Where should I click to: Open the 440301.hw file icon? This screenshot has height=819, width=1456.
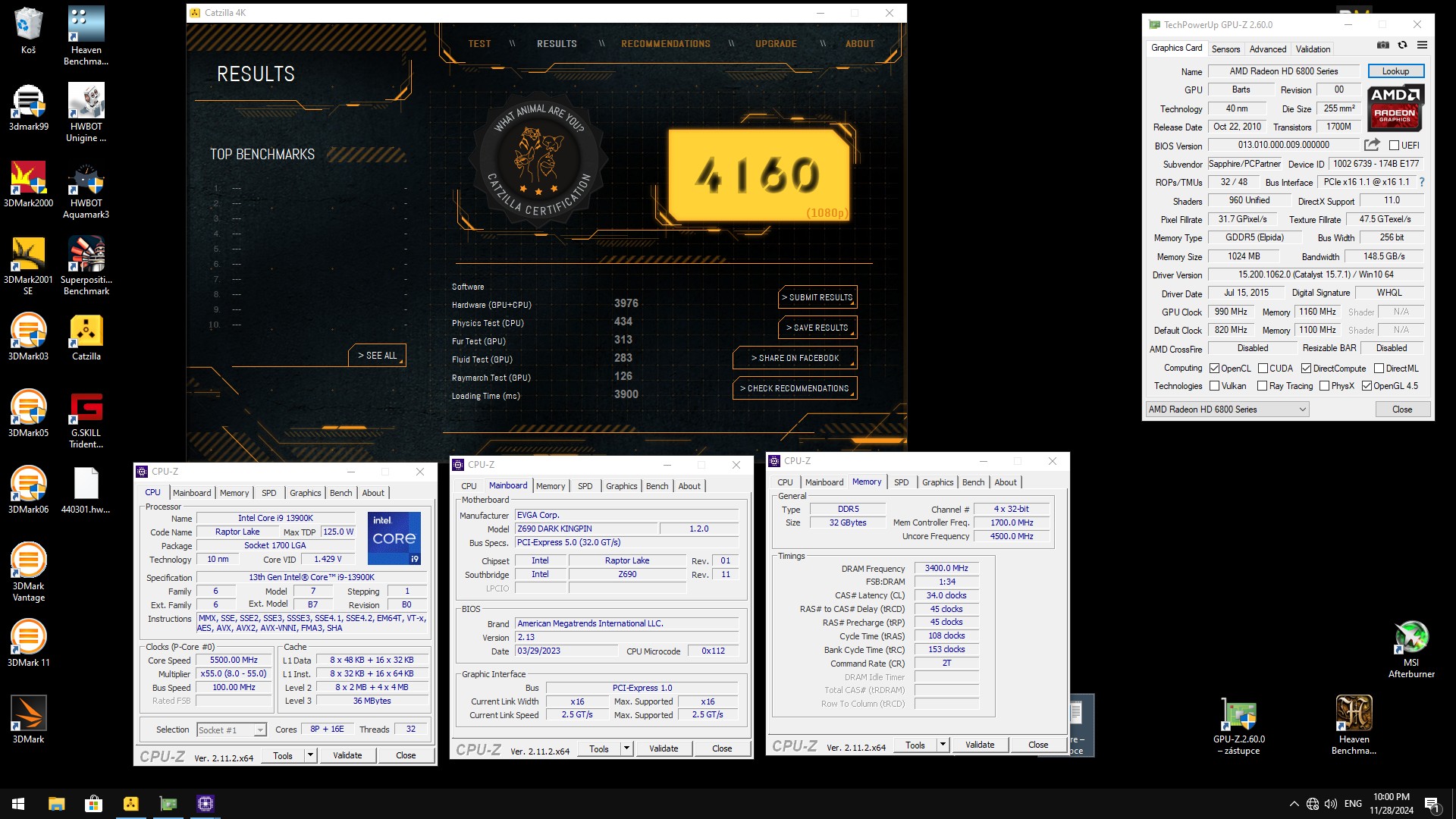click(86, 490)
